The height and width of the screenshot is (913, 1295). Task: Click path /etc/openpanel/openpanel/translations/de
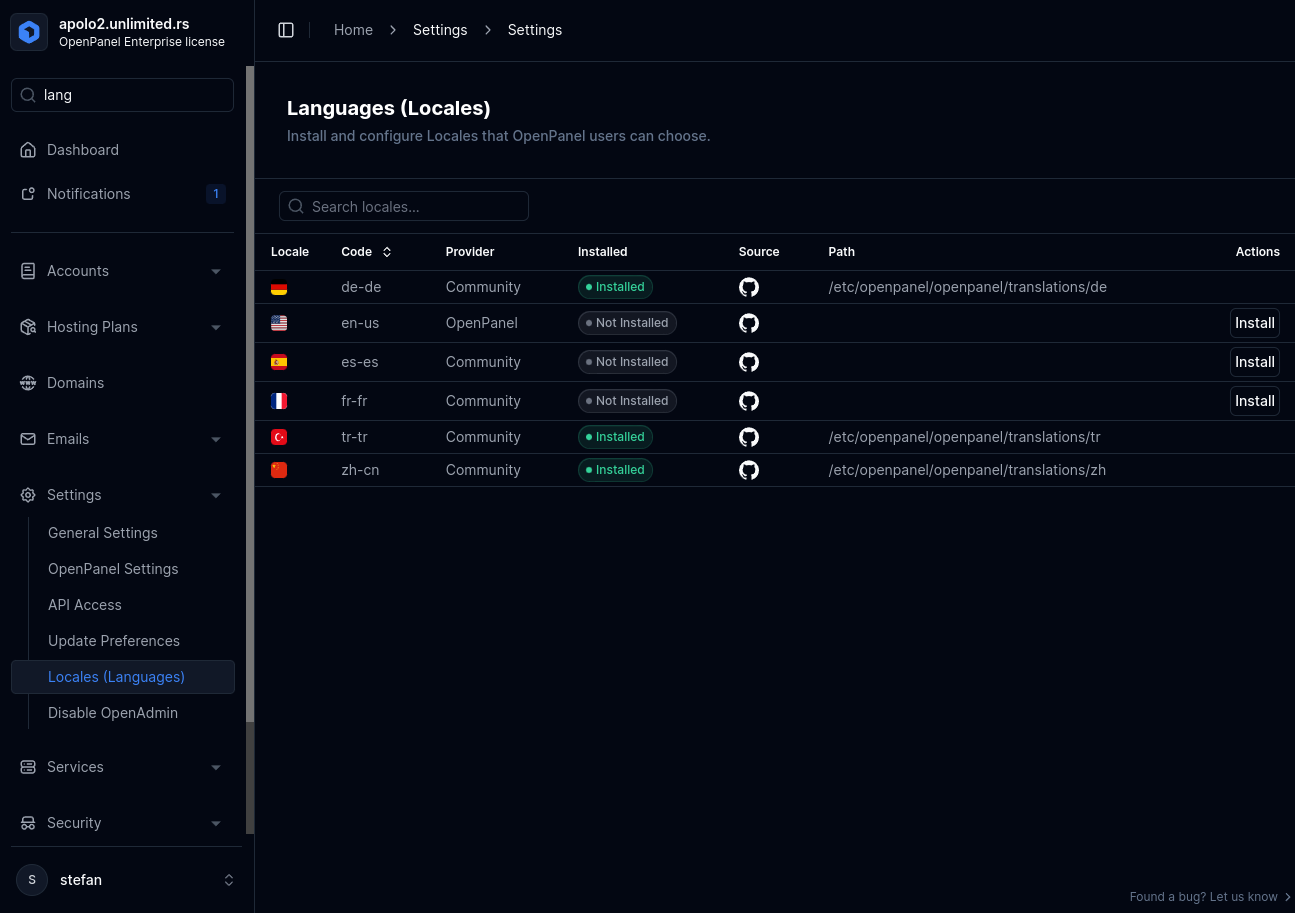(x=968, y=287)
